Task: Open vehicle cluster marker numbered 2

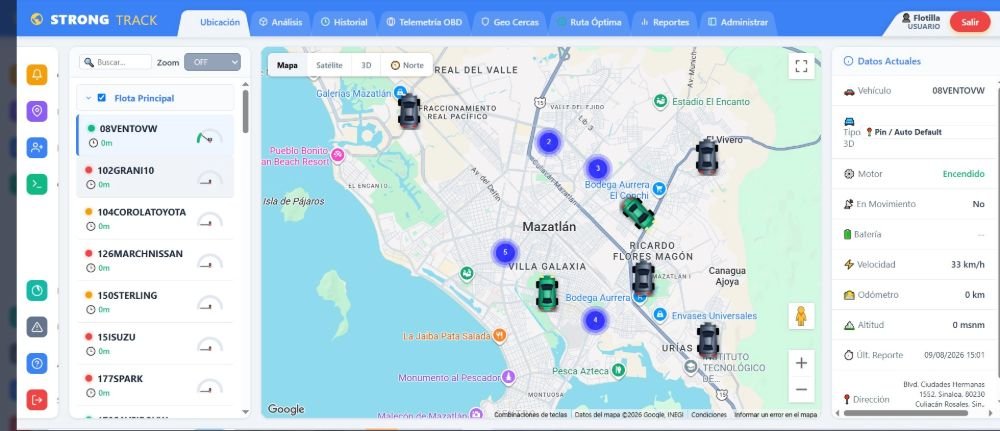Action: (548, 142)
